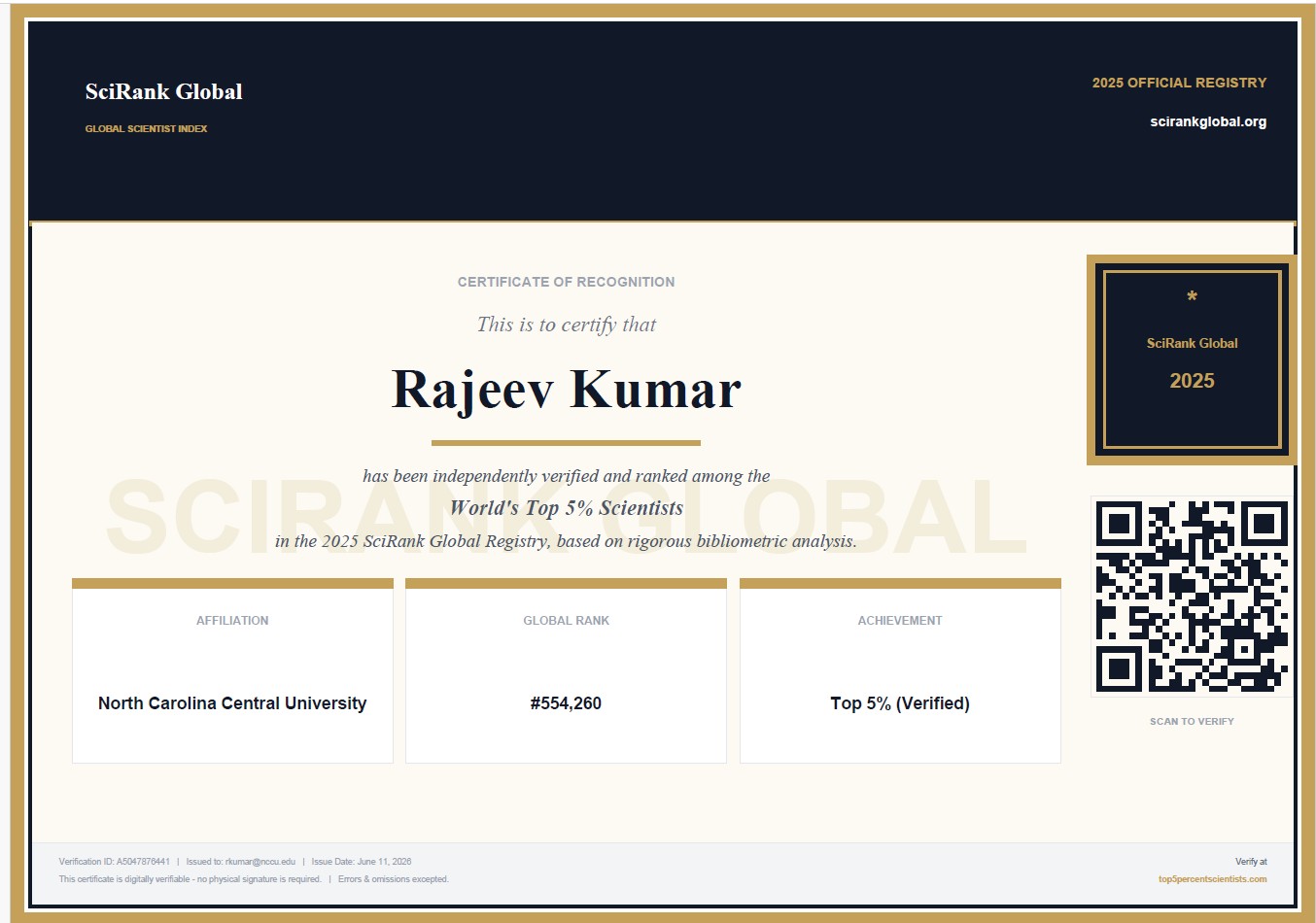Screen dimensions: 1316x923
Task: Click the SCAN TO VERIFY caption
Action: [x=1192, y=722]
